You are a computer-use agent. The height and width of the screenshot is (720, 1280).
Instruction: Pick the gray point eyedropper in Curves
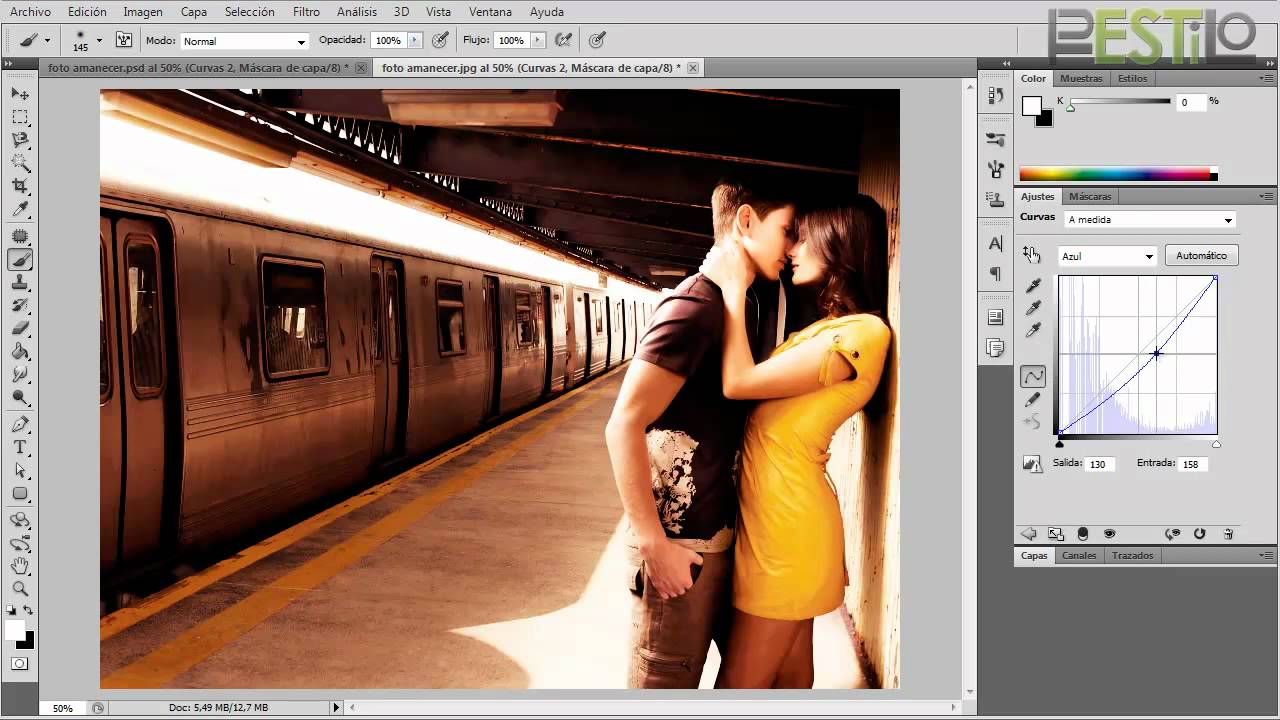tap(1033, 308)
